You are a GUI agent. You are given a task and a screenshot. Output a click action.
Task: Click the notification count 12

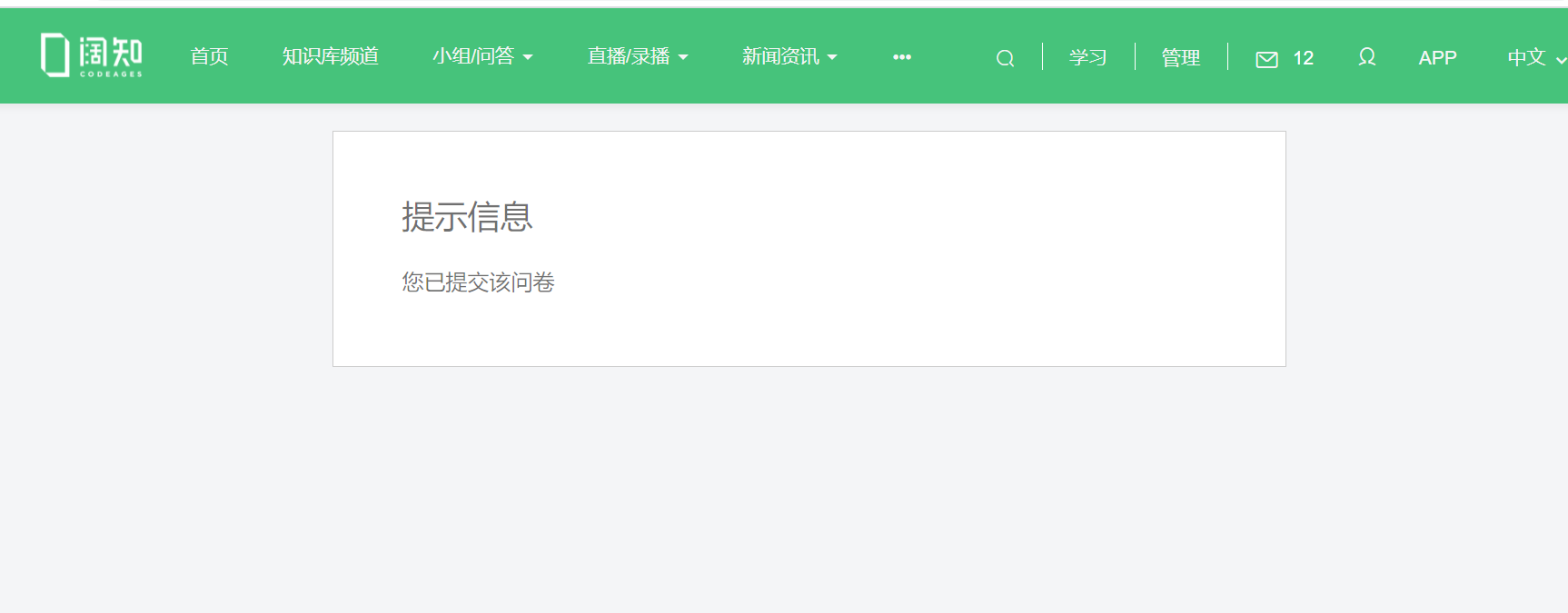[x=1304, y=58]
